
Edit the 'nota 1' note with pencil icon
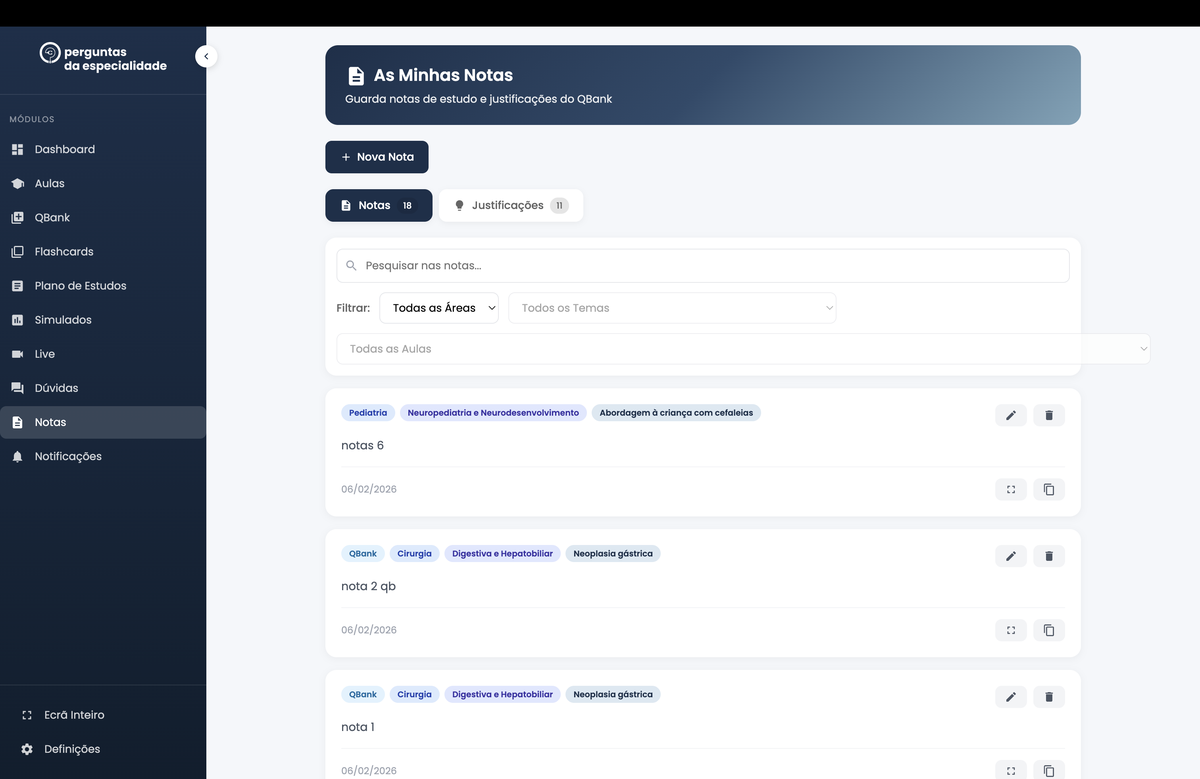pos(1010,696)
